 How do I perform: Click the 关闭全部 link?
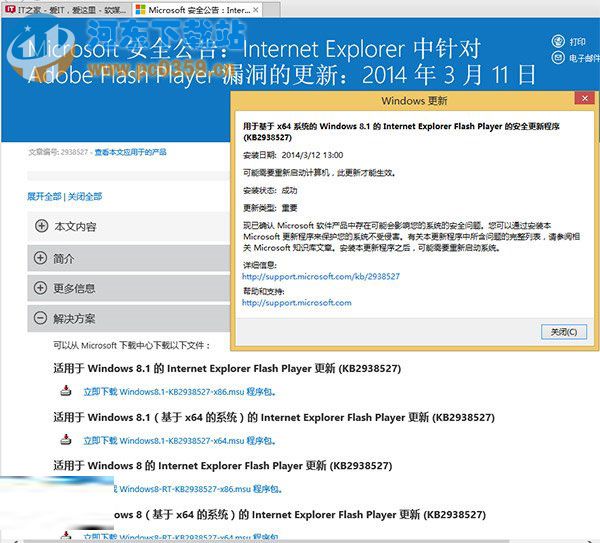coord(85,197)
